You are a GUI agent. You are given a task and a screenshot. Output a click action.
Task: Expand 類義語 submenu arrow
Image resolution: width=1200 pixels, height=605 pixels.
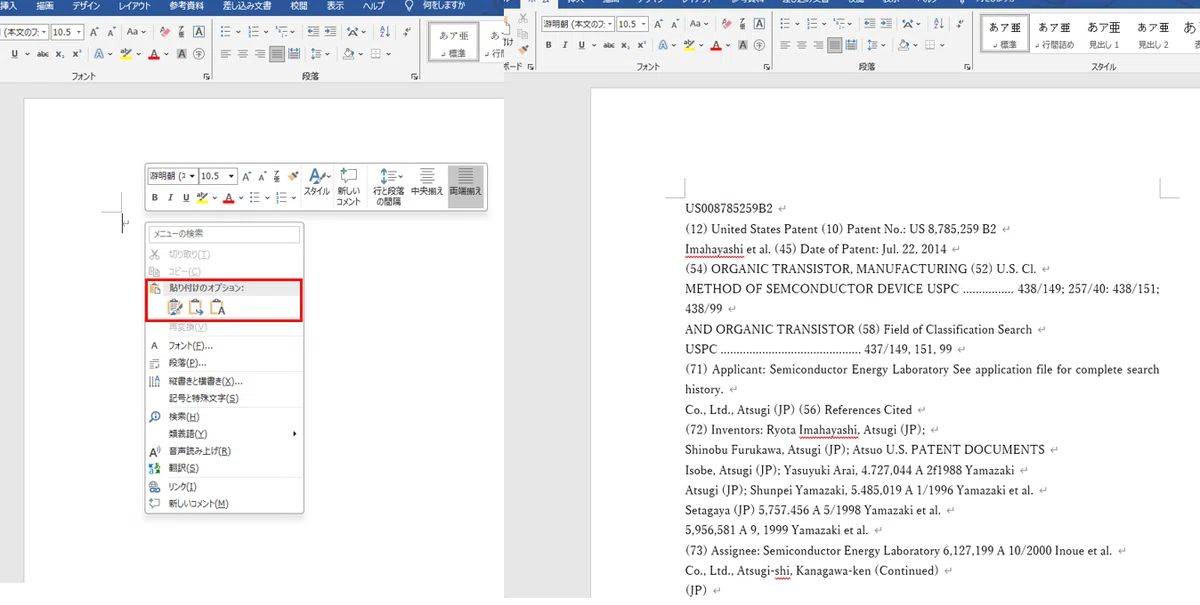click(x=294, y=434)
